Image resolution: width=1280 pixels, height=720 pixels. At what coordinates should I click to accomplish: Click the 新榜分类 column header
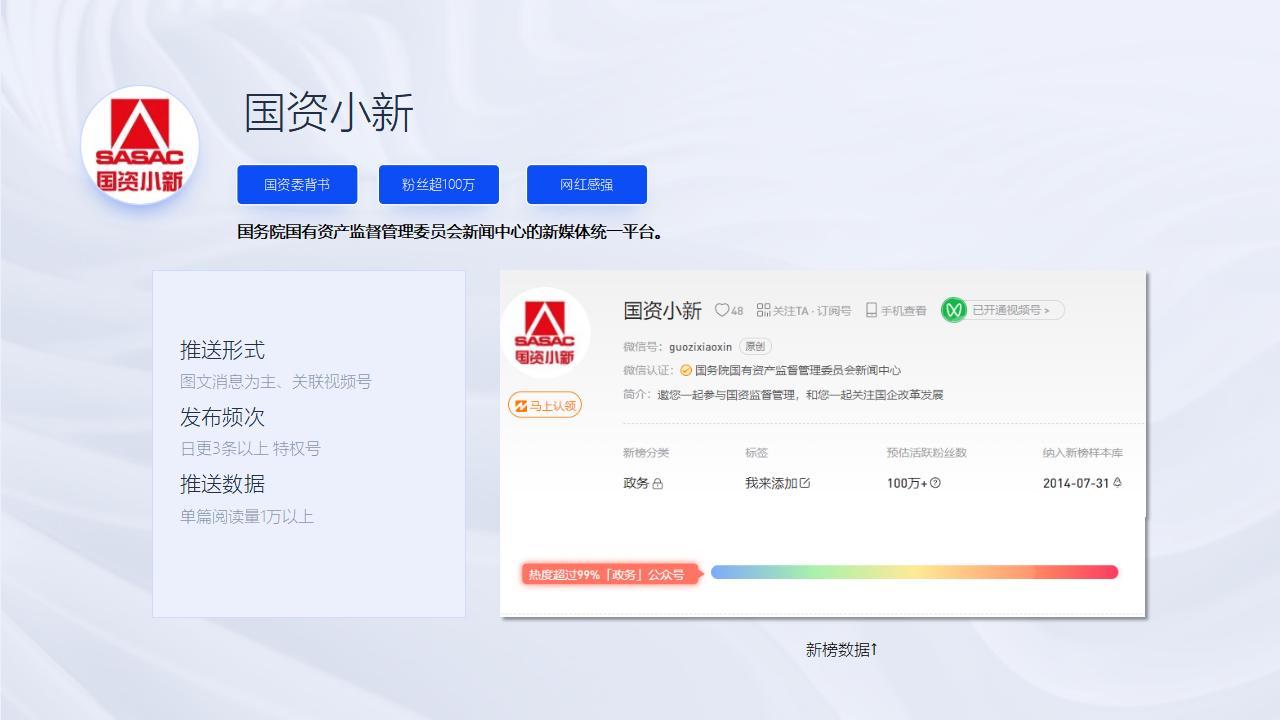coord(646,453)
